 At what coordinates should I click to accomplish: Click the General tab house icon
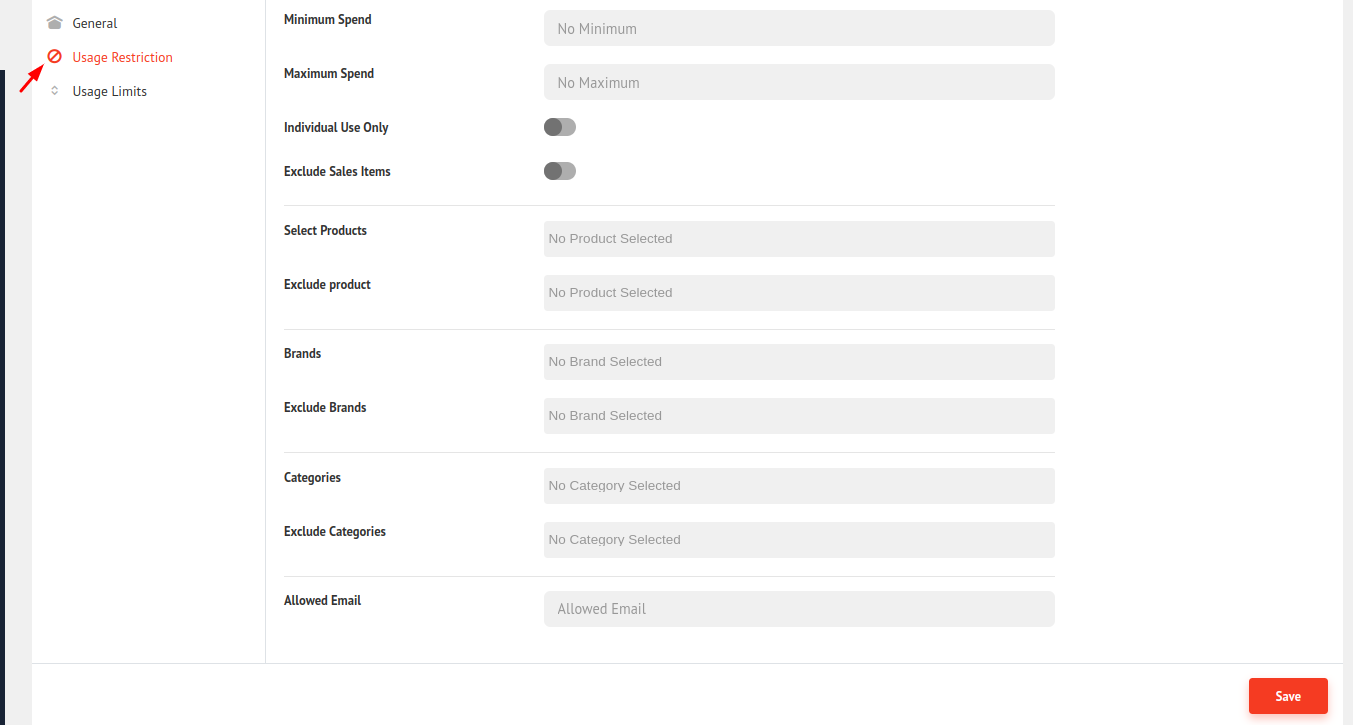[x=55, y=23]
